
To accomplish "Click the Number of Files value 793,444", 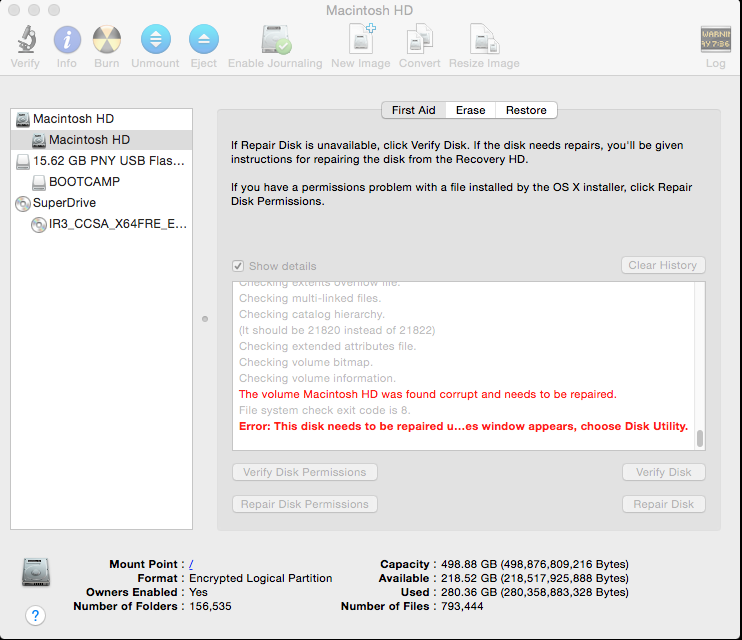I will [462, 606].
